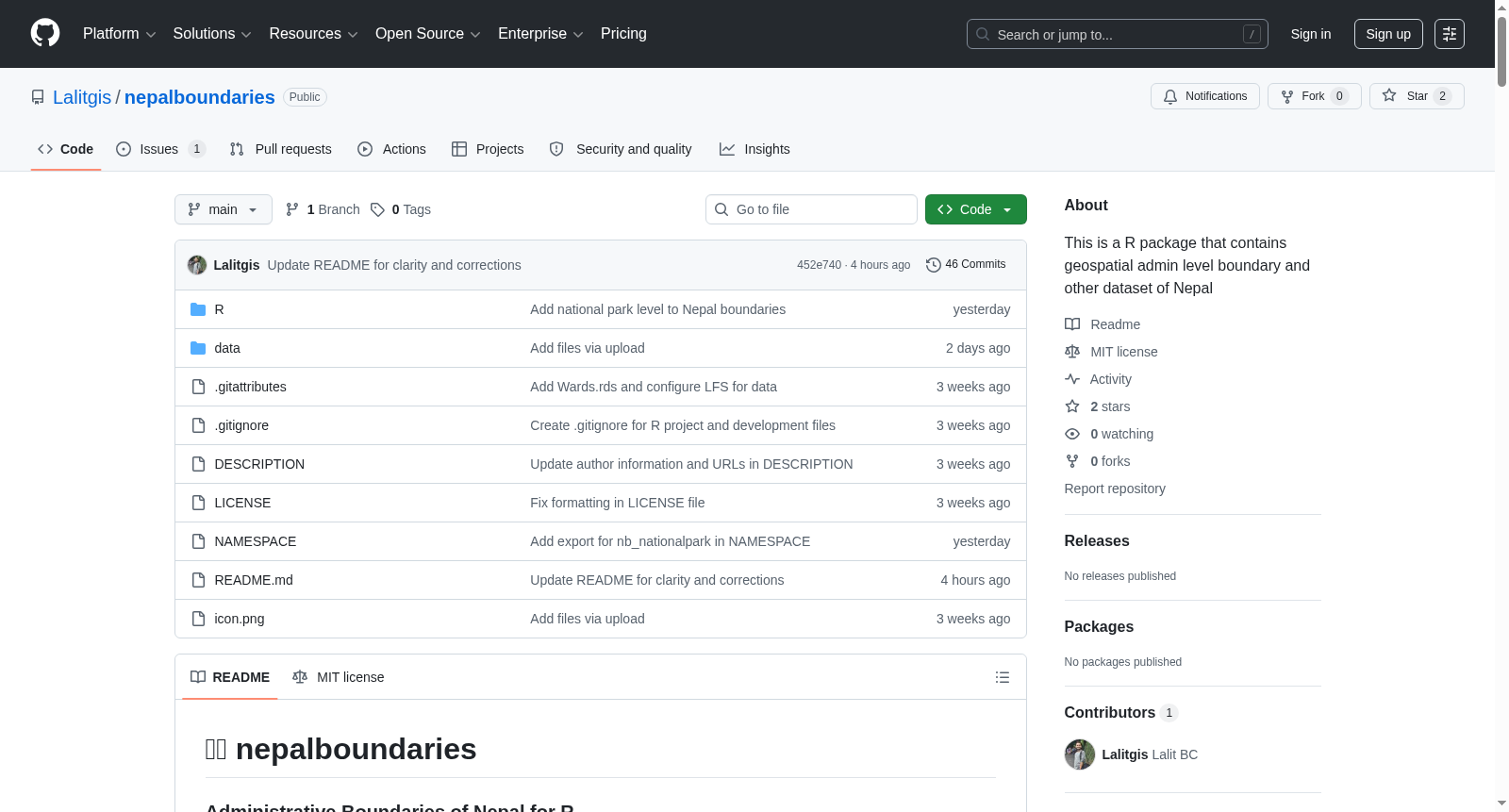Open the DESCRIPTION file

[259, 464]
